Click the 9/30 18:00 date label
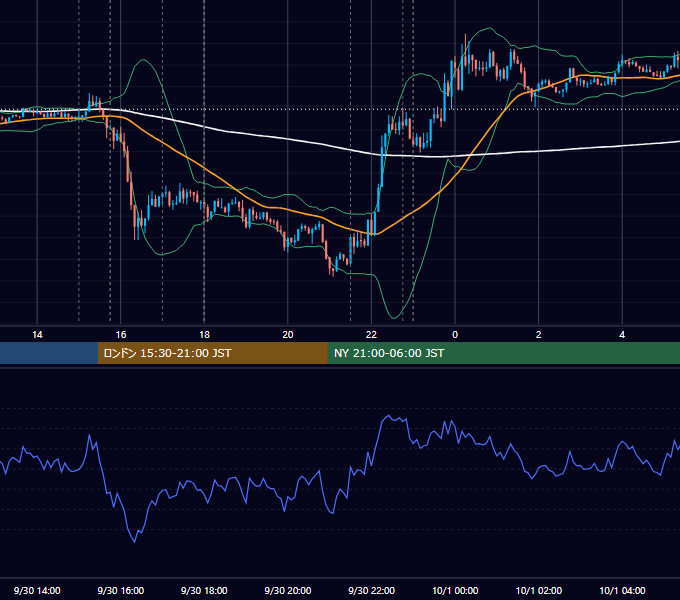Image resolution: width=680 pixels, height=600 pixels. click(x=204, y=590)
